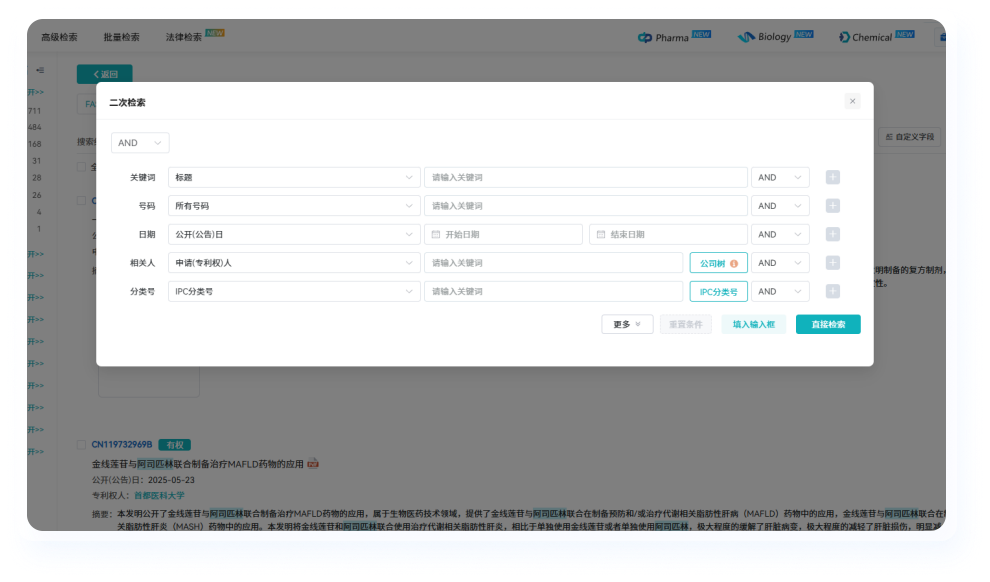
Task: Open the Biology module
Action: (775, 37)
